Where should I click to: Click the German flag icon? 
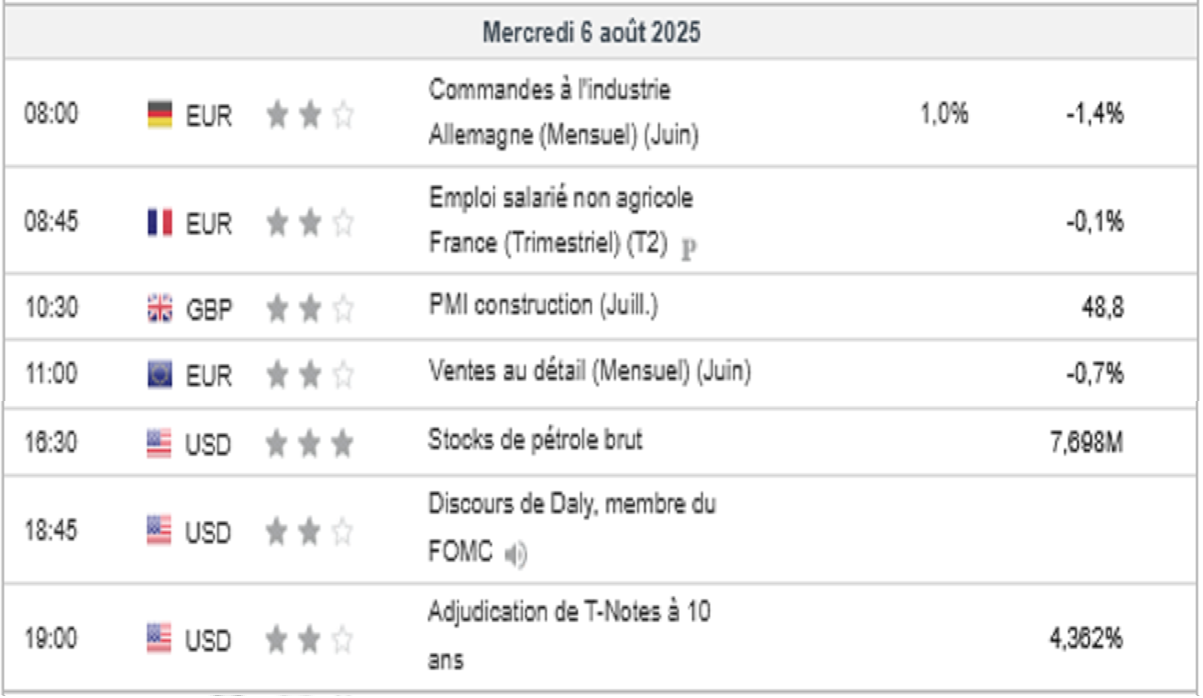(160, 115)
